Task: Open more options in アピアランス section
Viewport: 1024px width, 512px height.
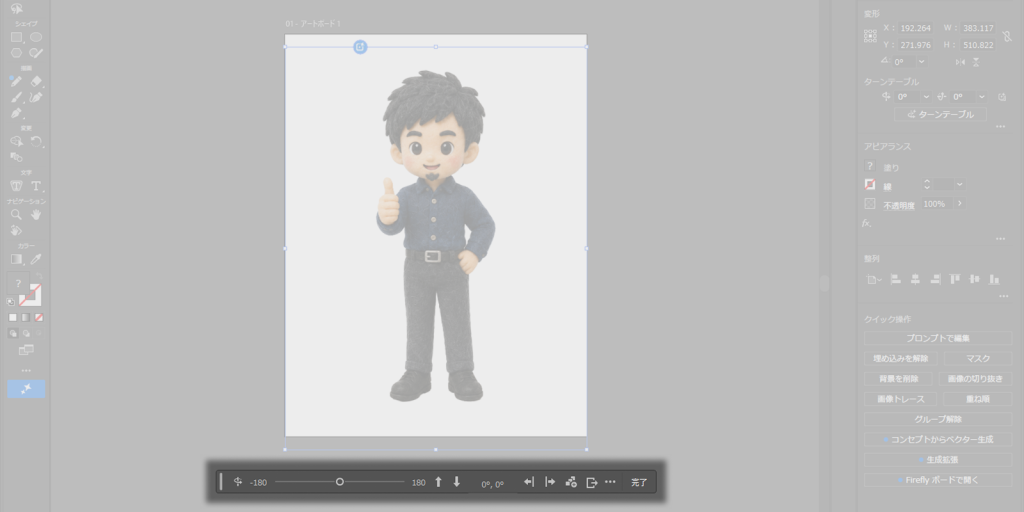Action: pyautogui.click(x=1000, y=239)
